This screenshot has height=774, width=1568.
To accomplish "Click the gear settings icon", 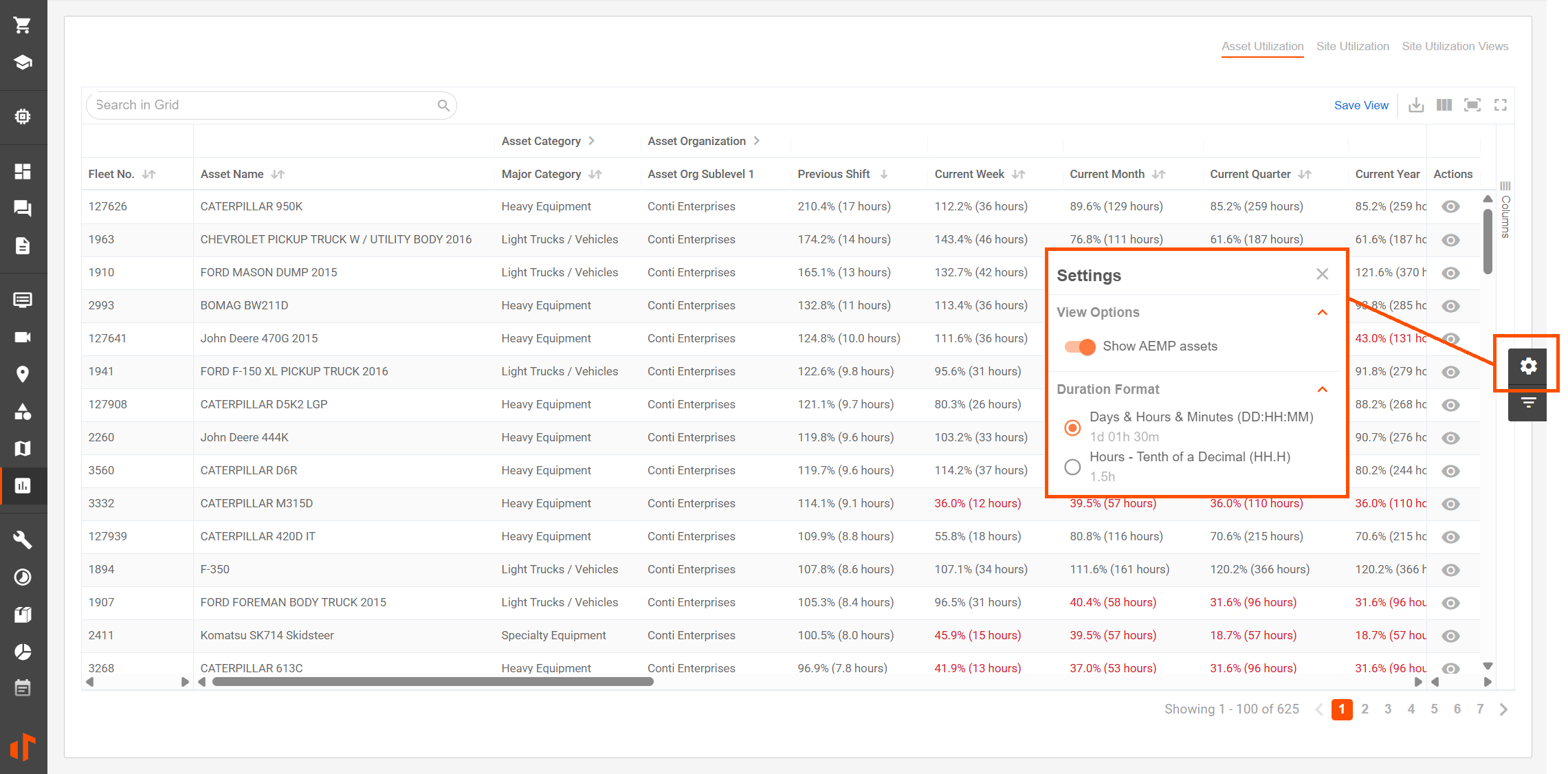I will pos(1527,366).
